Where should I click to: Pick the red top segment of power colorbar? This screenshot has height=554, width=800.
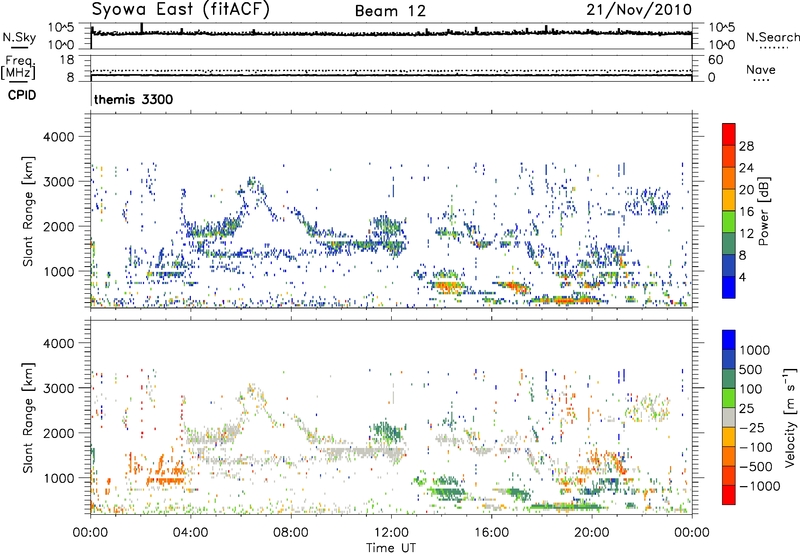coord(729,135)
